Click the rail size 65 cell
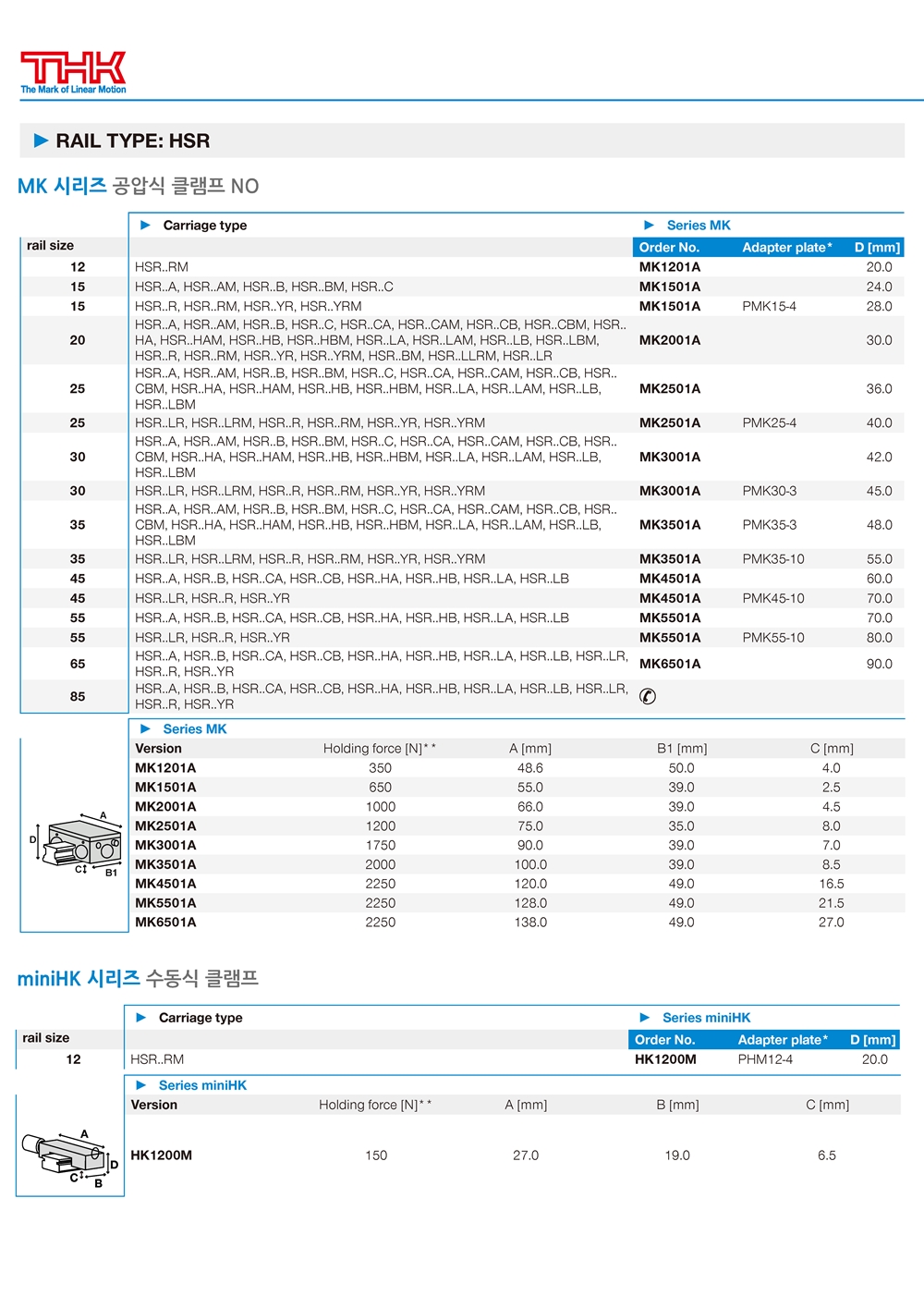This screenshot has height=1308, width=924. click(x=78, y=664)
